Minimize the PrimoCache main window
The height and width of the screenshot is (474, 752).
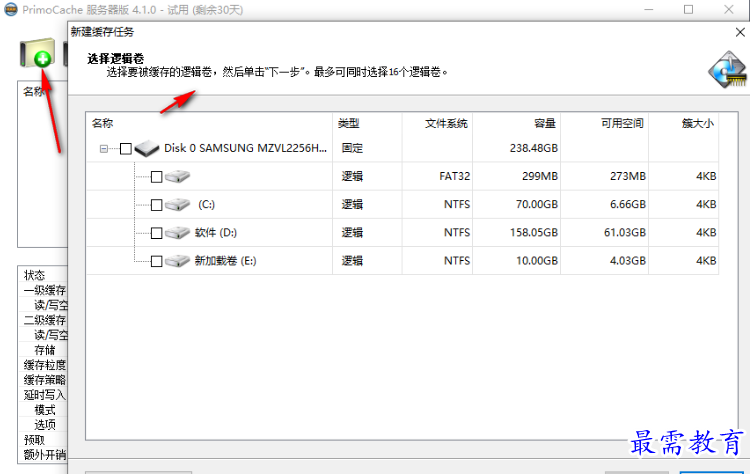648,10
